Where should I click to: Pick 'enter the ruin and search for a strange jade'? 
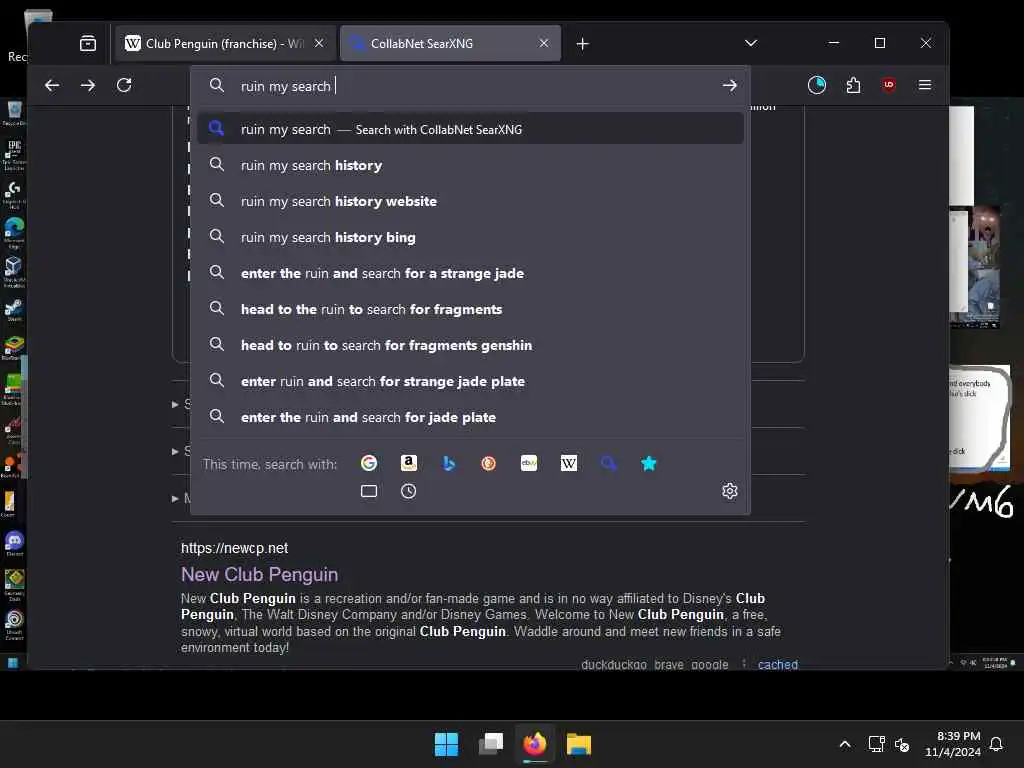(470, 273)
